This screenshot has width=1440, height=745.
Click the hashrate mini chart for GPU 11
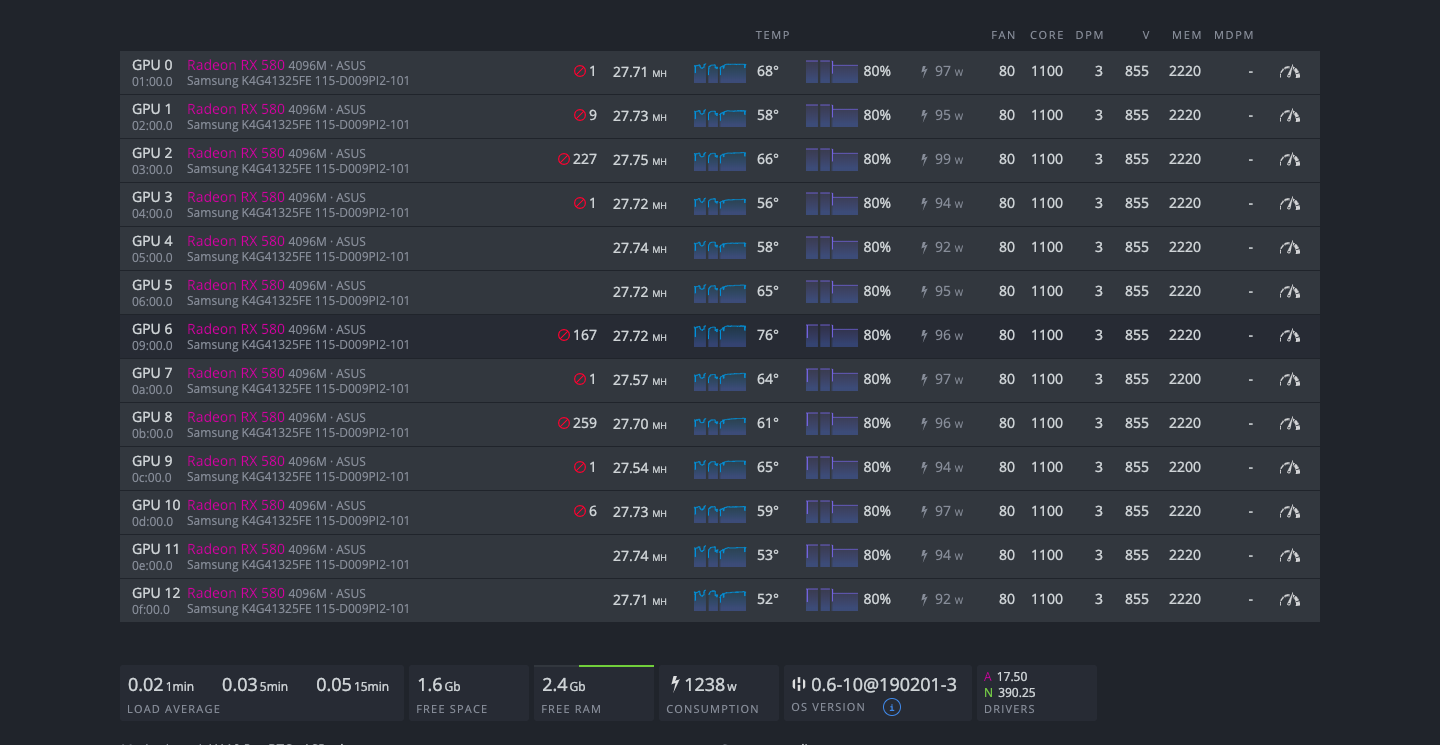click(x=720, y=555)
